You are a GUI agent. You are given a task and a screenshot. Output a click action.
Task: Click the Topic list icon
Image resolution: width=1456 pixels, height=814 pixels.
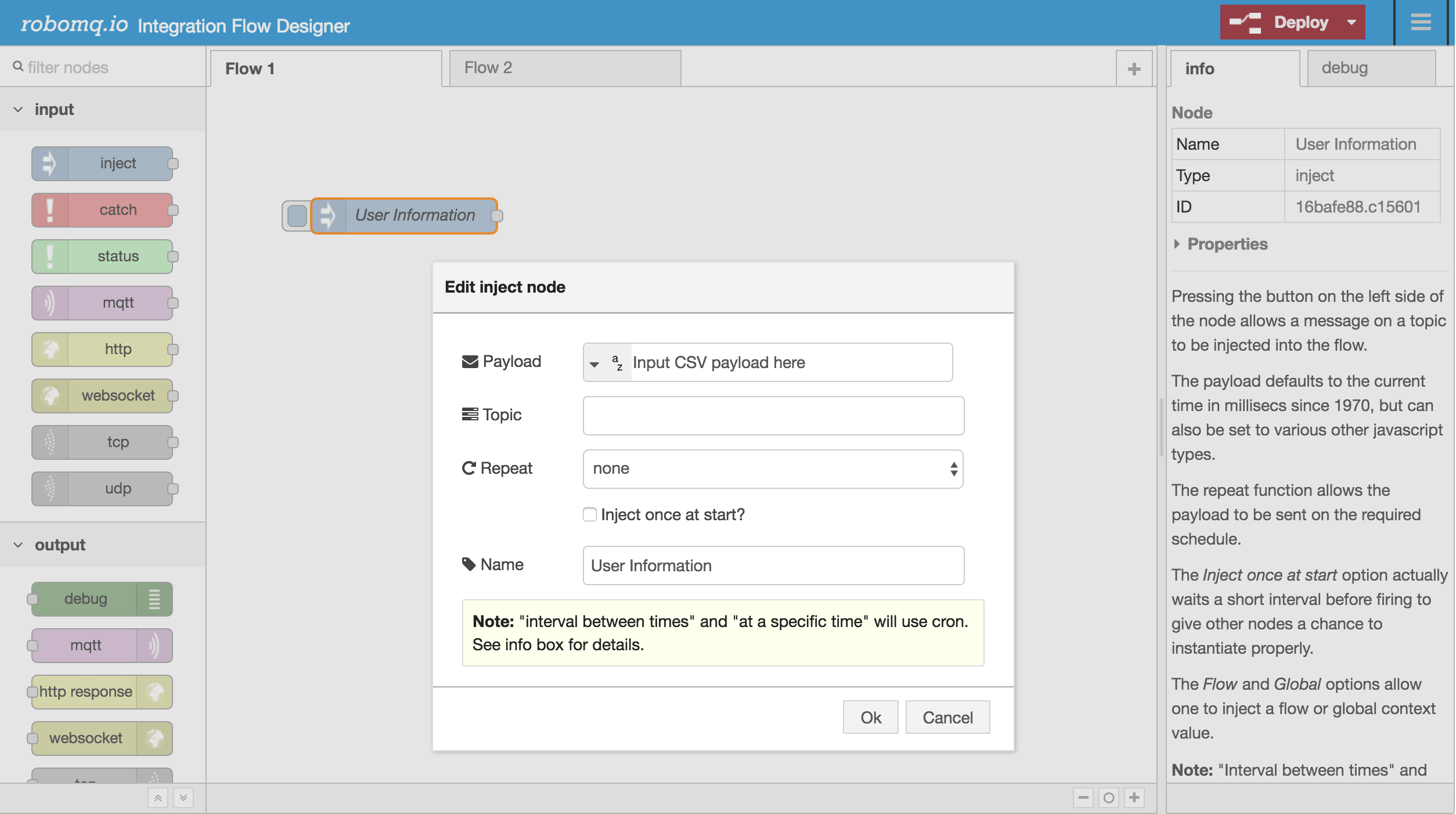(x=470, y=415)
